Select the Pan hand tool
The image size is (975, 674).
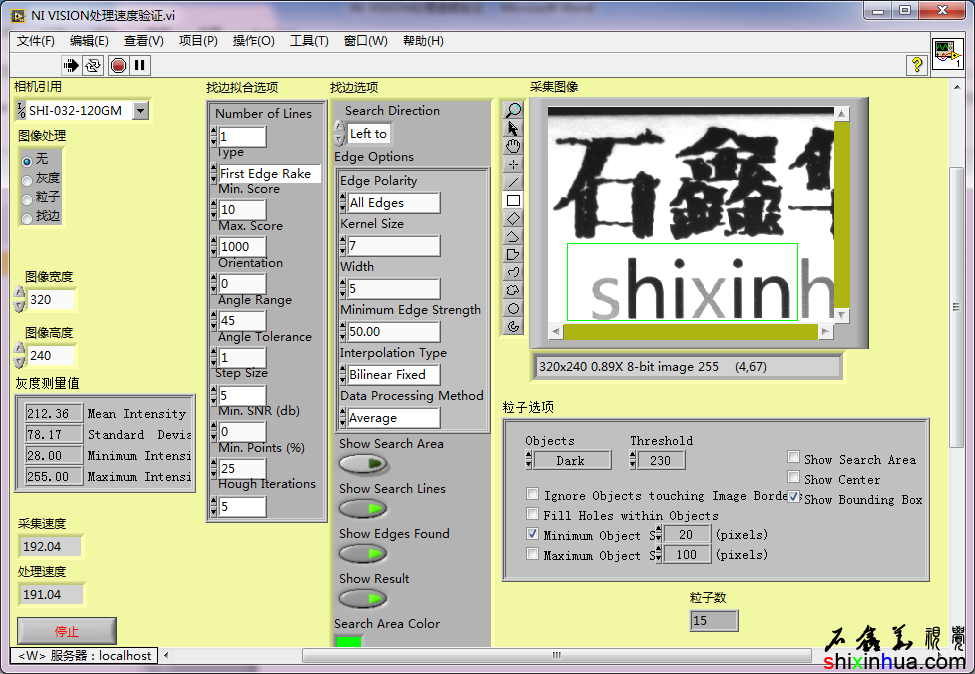point(513,146)
